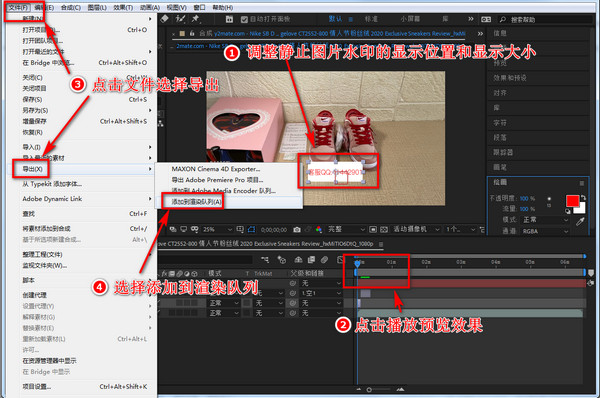600x398 pixels.
Task: Open the 效果(T) menu
Action: point(123,8)
